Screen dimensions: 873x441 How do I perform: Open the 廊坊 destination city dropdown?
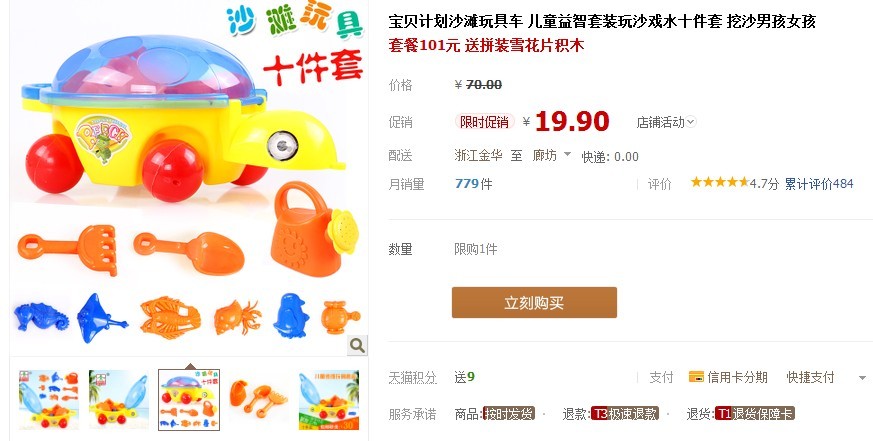(551, 155)
